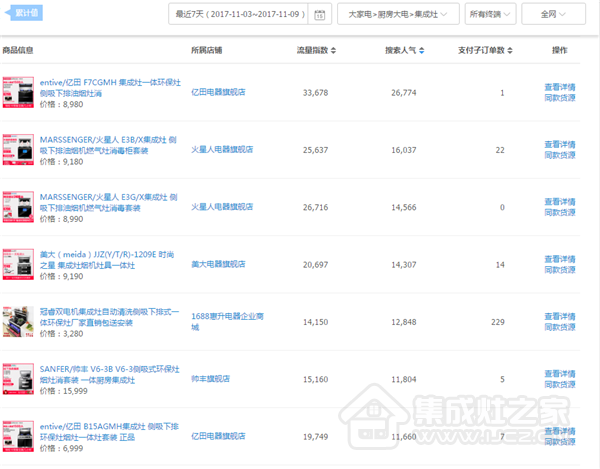Screen dimensions: 600x469
Task: Click 查看详情 for entive F7CGMH row
Action: [560, 87]
